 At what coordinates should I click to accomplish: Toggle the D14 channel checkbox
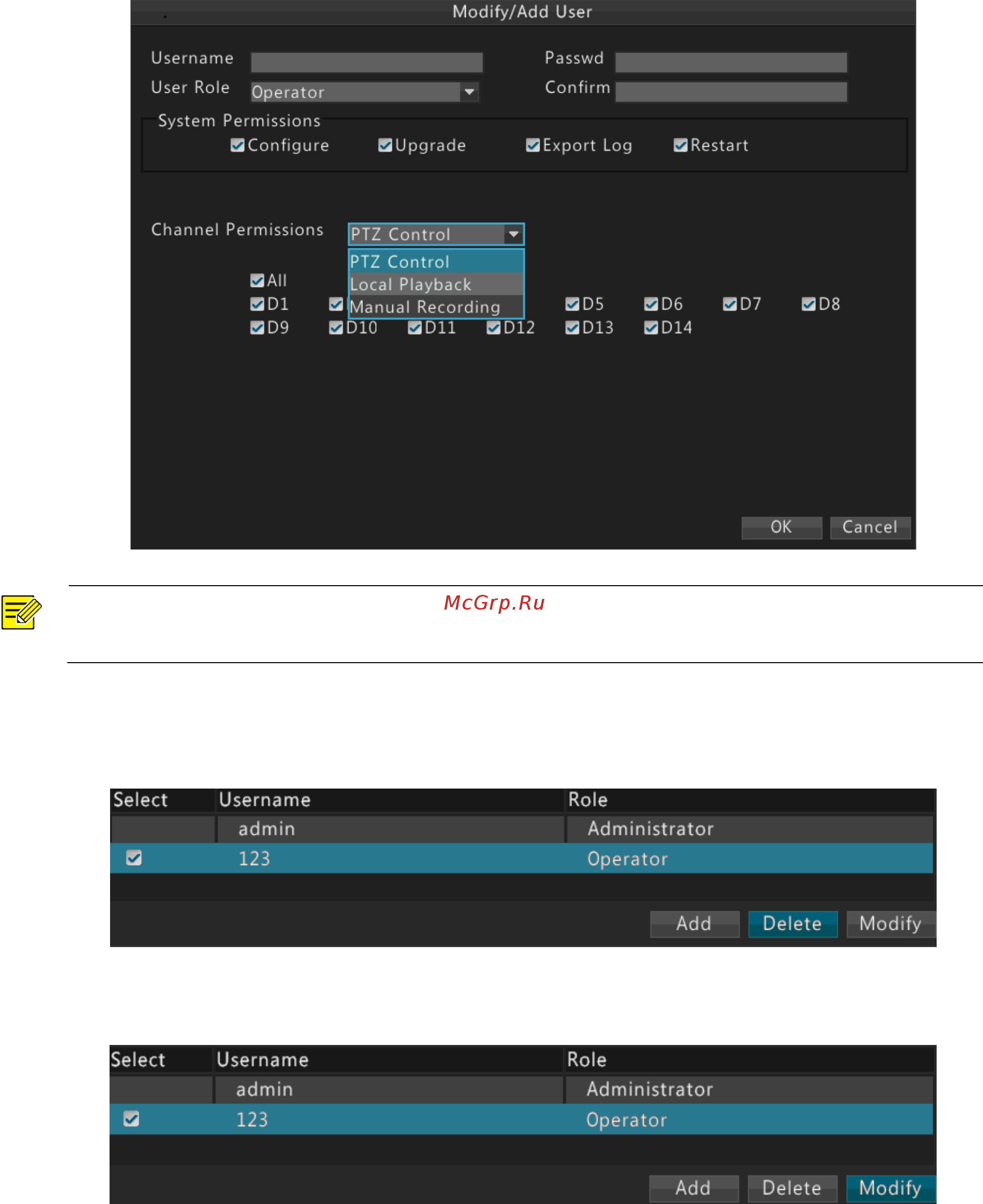[651, 328]
